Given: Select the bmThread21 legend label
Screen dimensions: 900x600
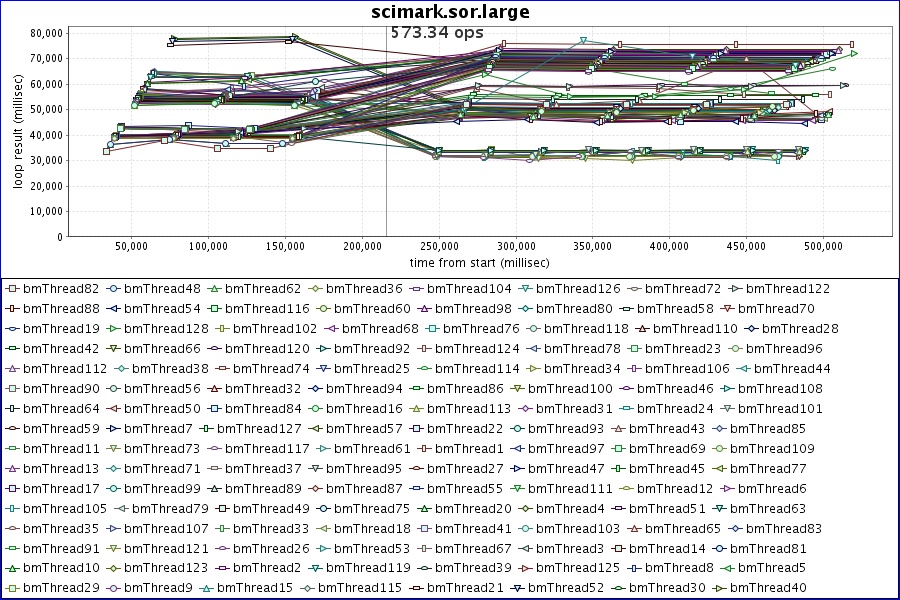Looking at the screenshot, I should (465, 588).
